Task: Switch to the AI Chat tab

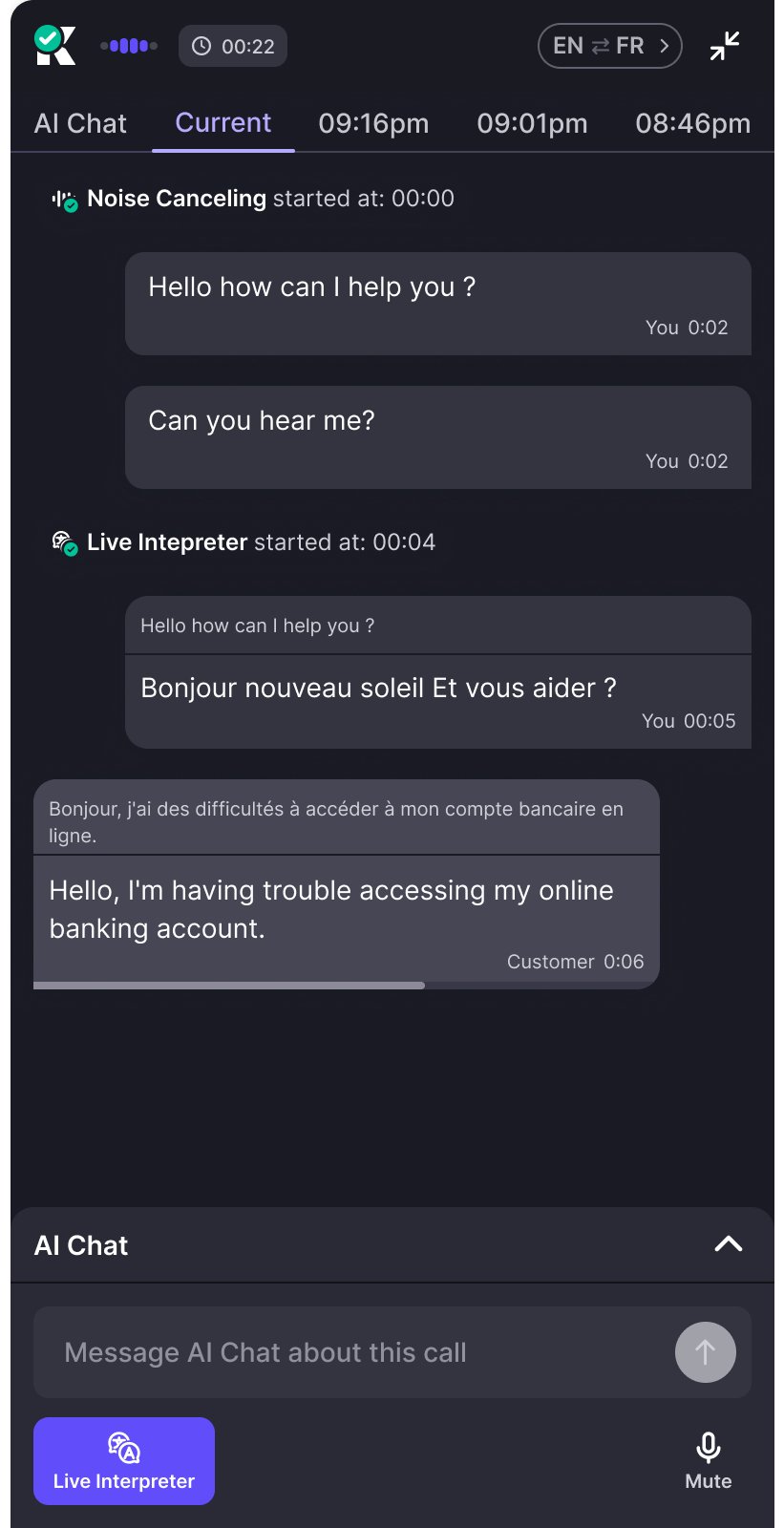Action: (80, 123)
